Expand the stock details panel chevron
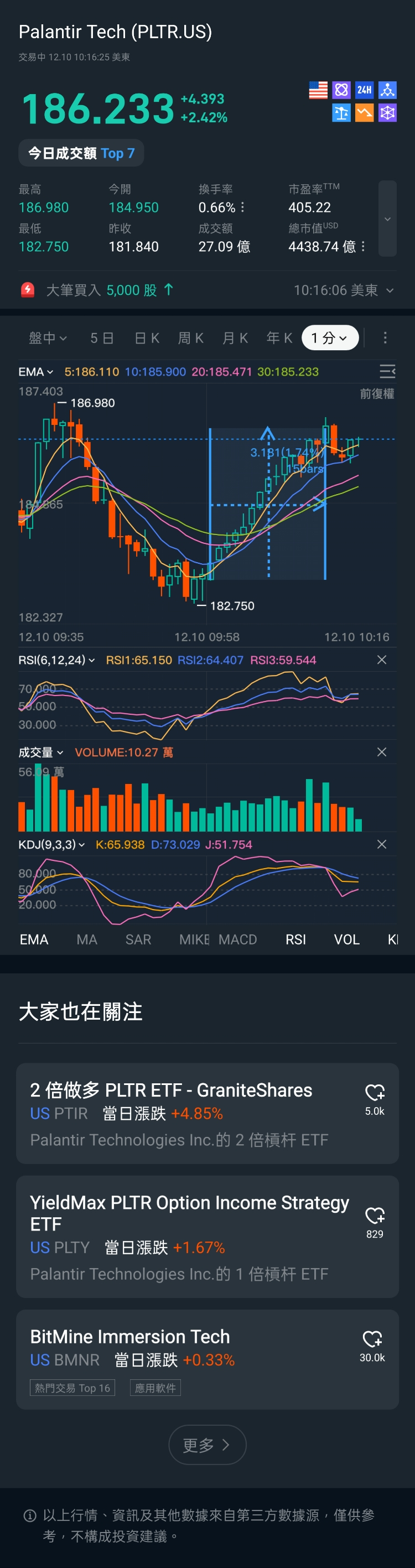The width and height of the screenshot is (415, 1568). pyautogui.click(x=388, y=219)
